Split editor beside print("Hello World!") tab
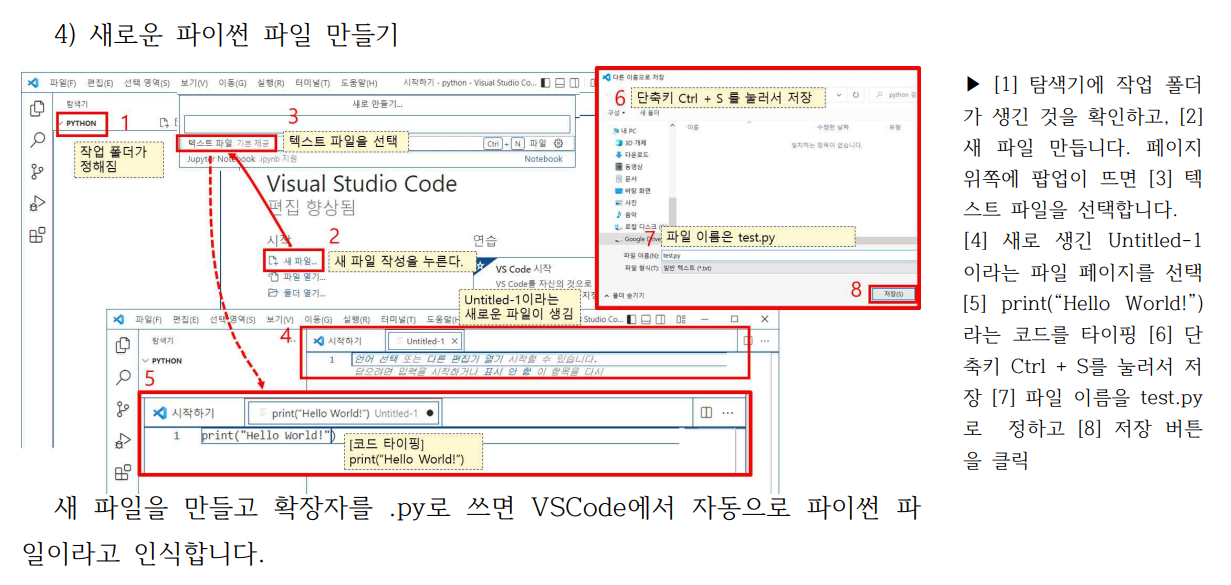Viewport: 1231px width, 585px height. click(x=706, y=412)
